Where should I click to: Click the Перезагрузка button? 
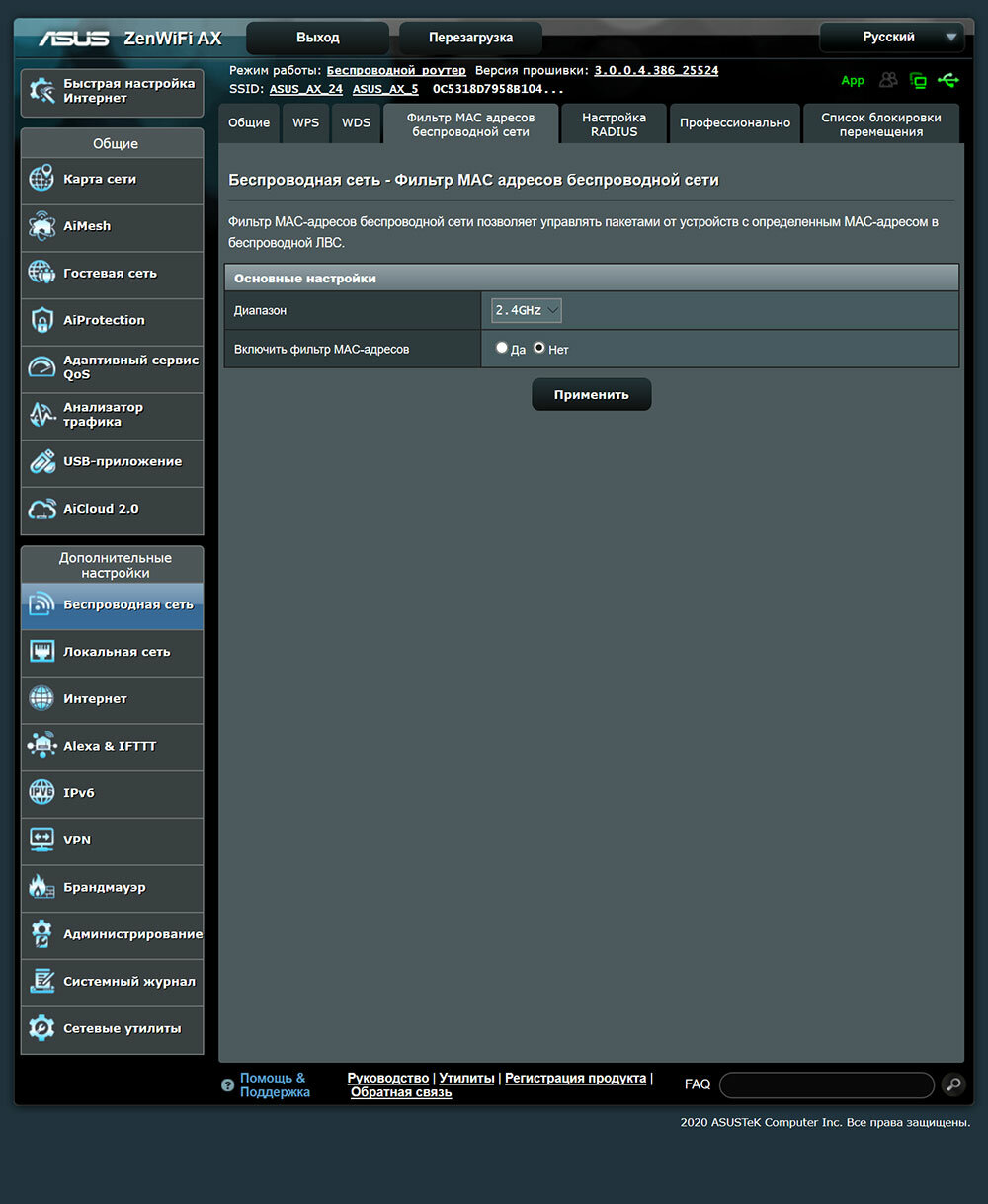click(470, 38)
